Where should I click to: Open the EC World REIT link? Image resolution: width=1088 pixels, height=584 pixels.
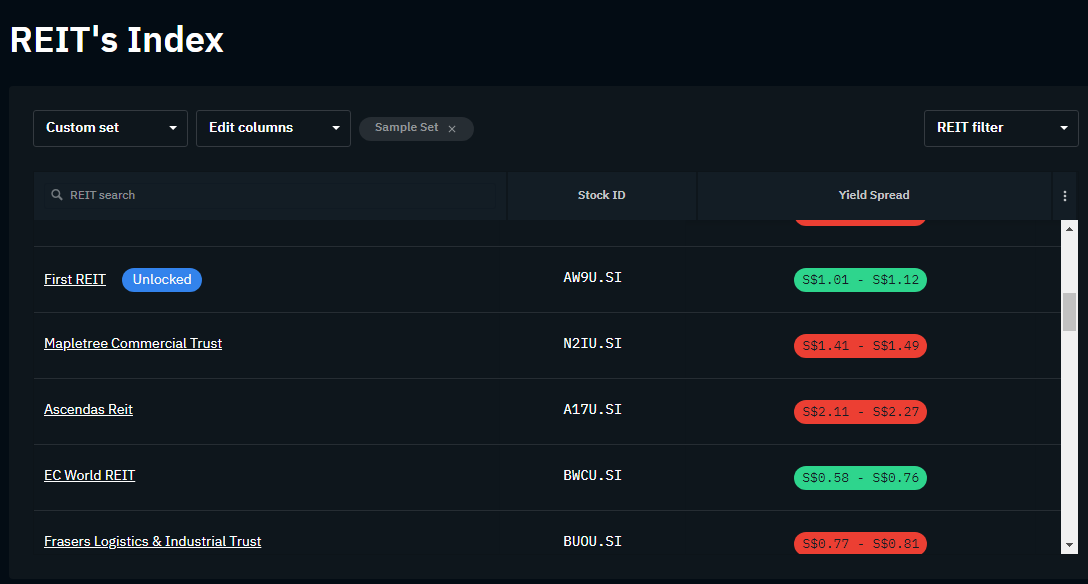(90, 475)
